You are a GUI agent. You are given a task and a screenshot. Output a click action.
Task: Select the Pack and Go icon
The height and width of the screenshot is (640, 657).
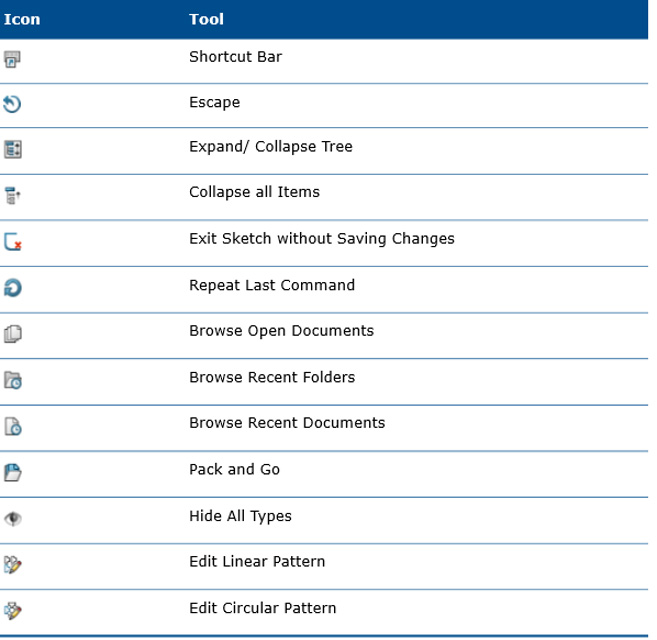tap(13, 472)
